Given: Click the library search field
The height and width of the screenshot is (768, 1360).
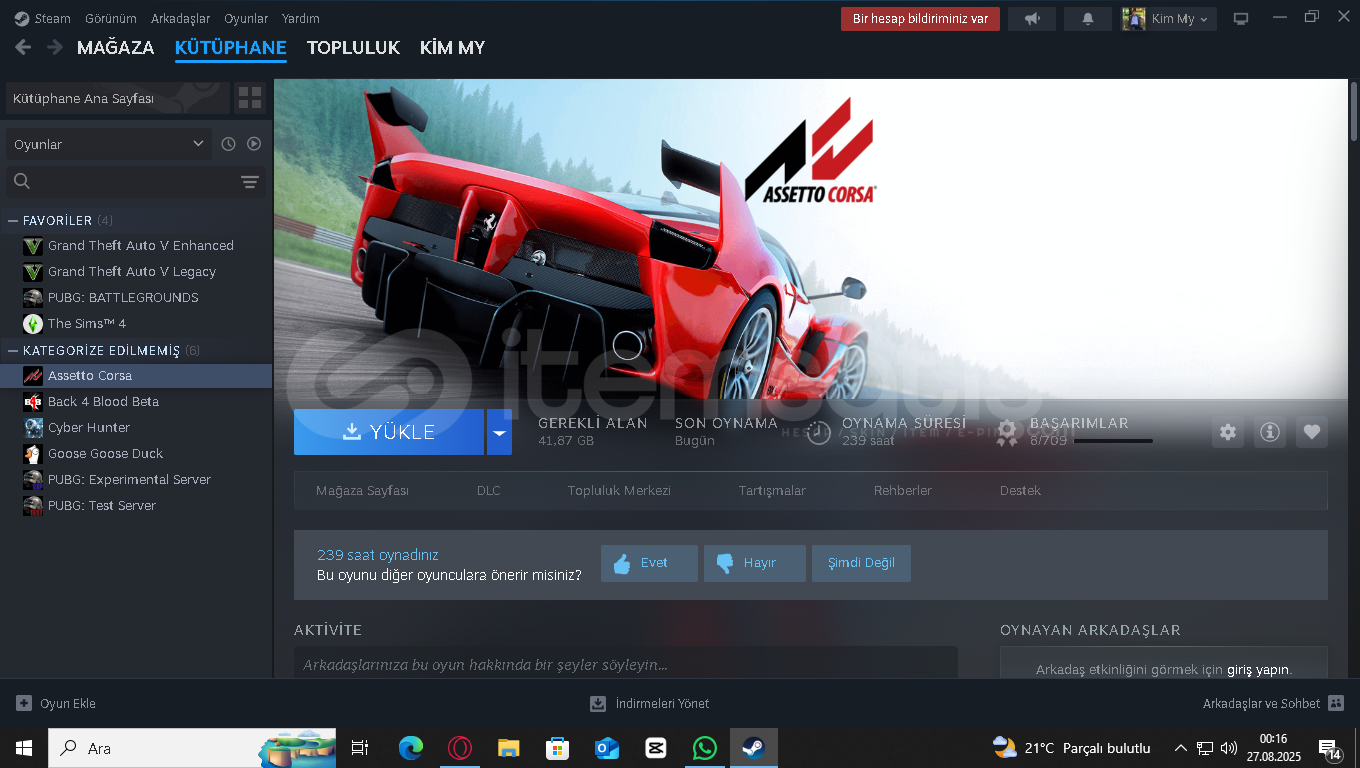Looking at the screenshot, I should coord(120,181).
